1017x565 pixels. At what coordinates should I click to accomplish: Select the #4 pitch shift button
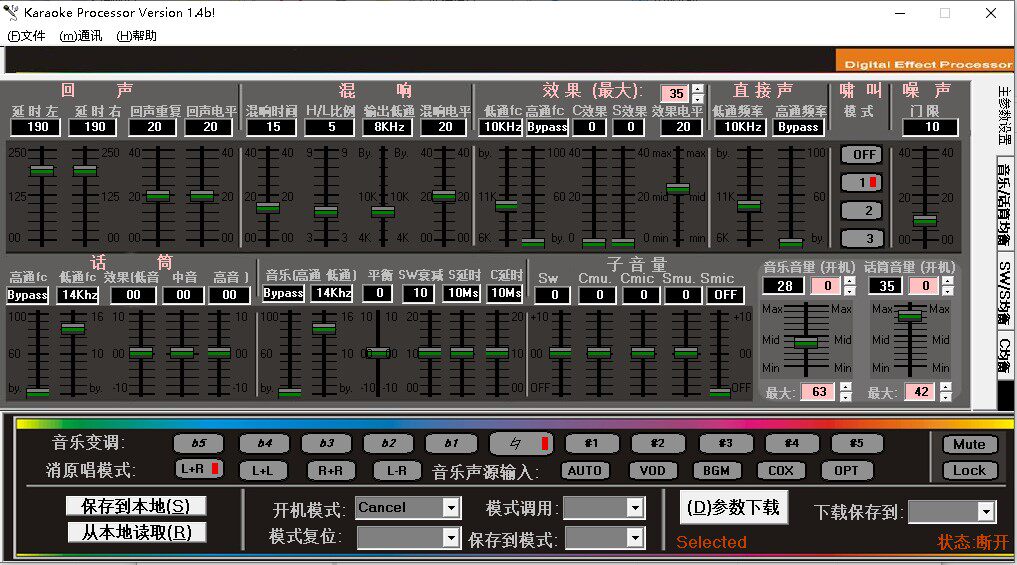[791, 444]
